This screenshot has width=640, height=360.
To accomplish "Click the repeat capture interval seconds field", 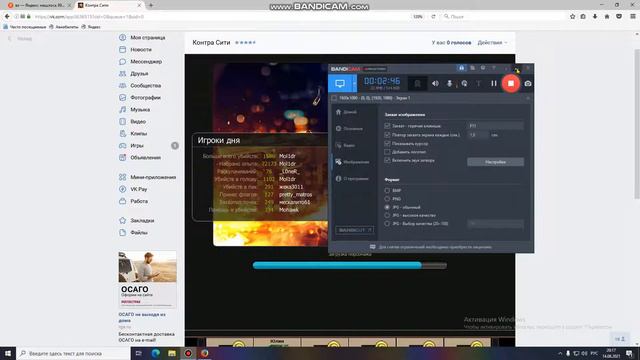I will [x=478, y=135].
